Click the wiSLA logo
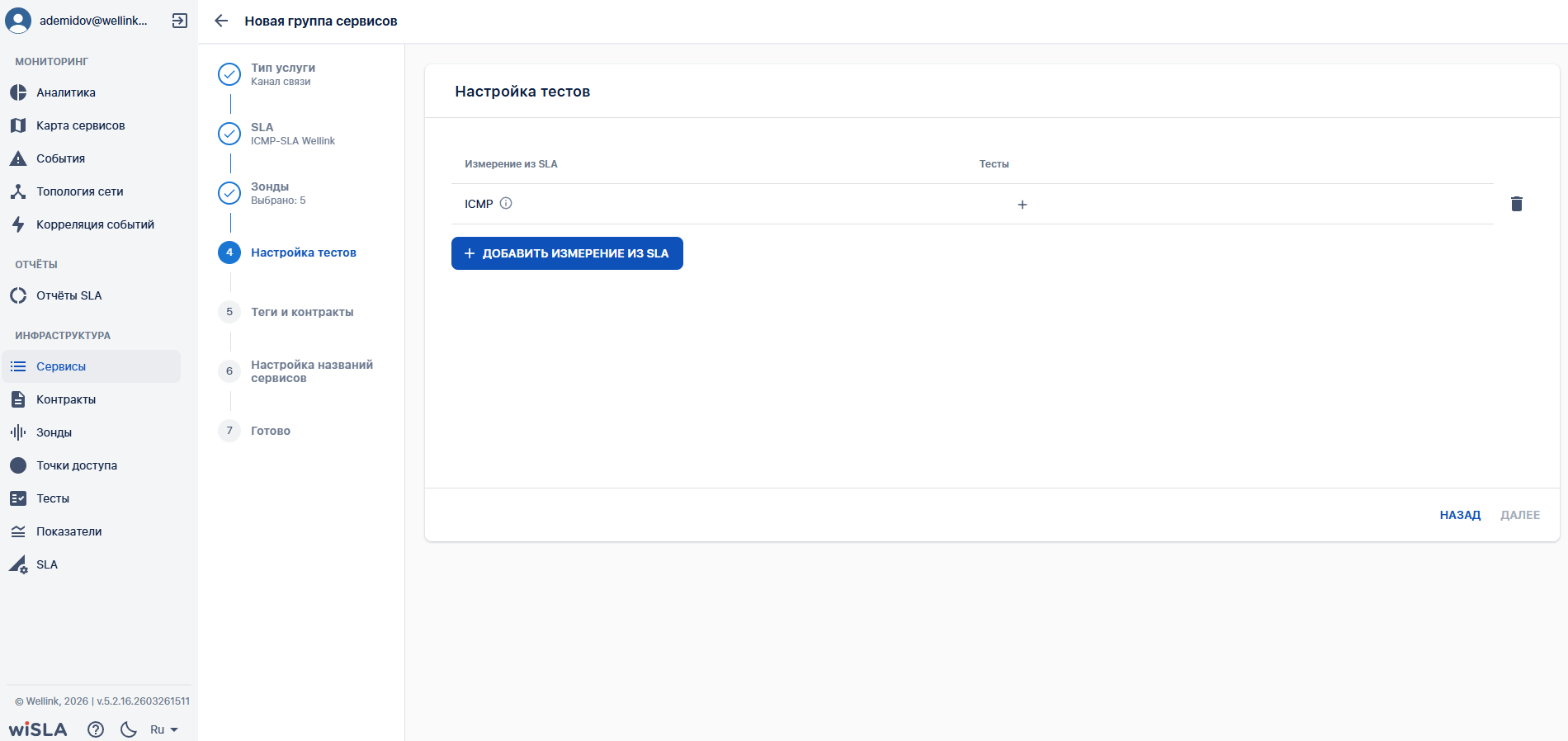The width and height of the screenshot is (1568, 741). [x=38, y=729]
